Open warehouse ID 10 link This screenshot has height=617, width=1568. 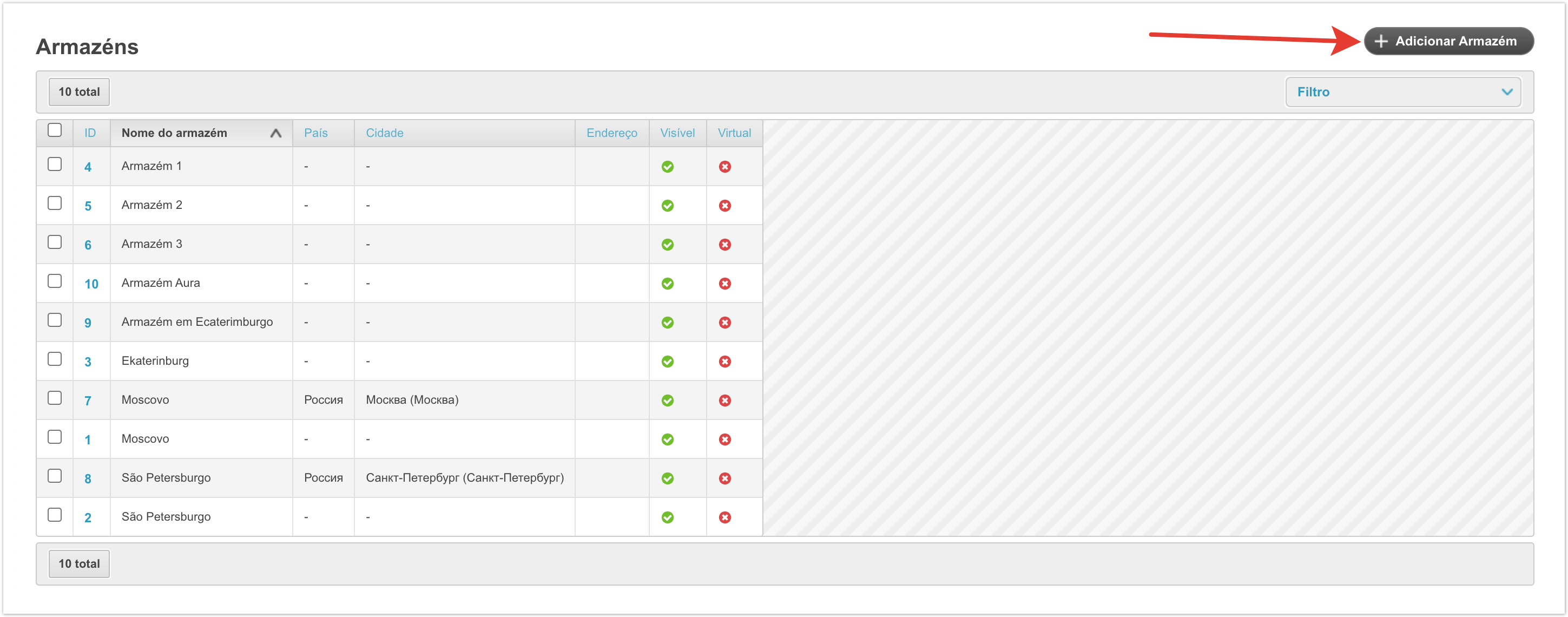click(91, 284)
